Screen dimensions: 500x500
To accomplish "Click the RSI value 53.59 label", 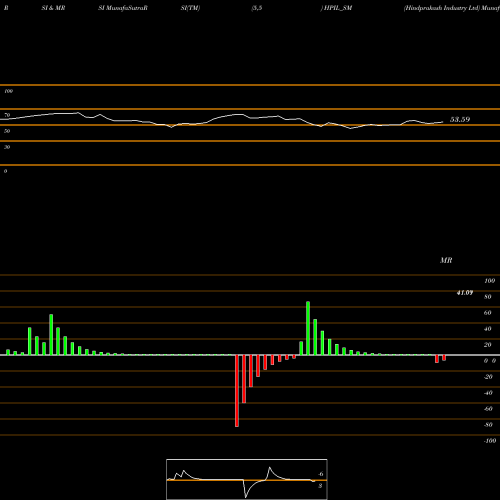I will (x=460, y=119).
